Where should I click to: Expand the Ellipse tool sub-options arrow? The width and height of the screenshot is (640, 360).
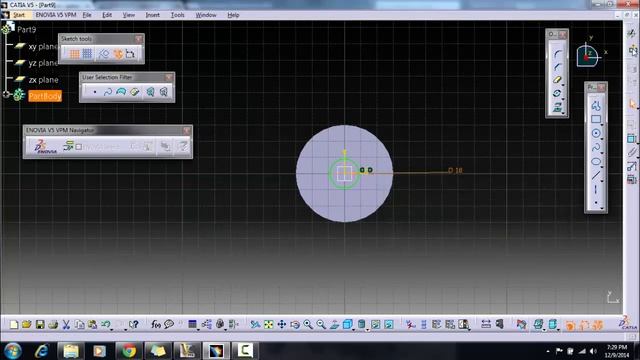coord(602,167)
